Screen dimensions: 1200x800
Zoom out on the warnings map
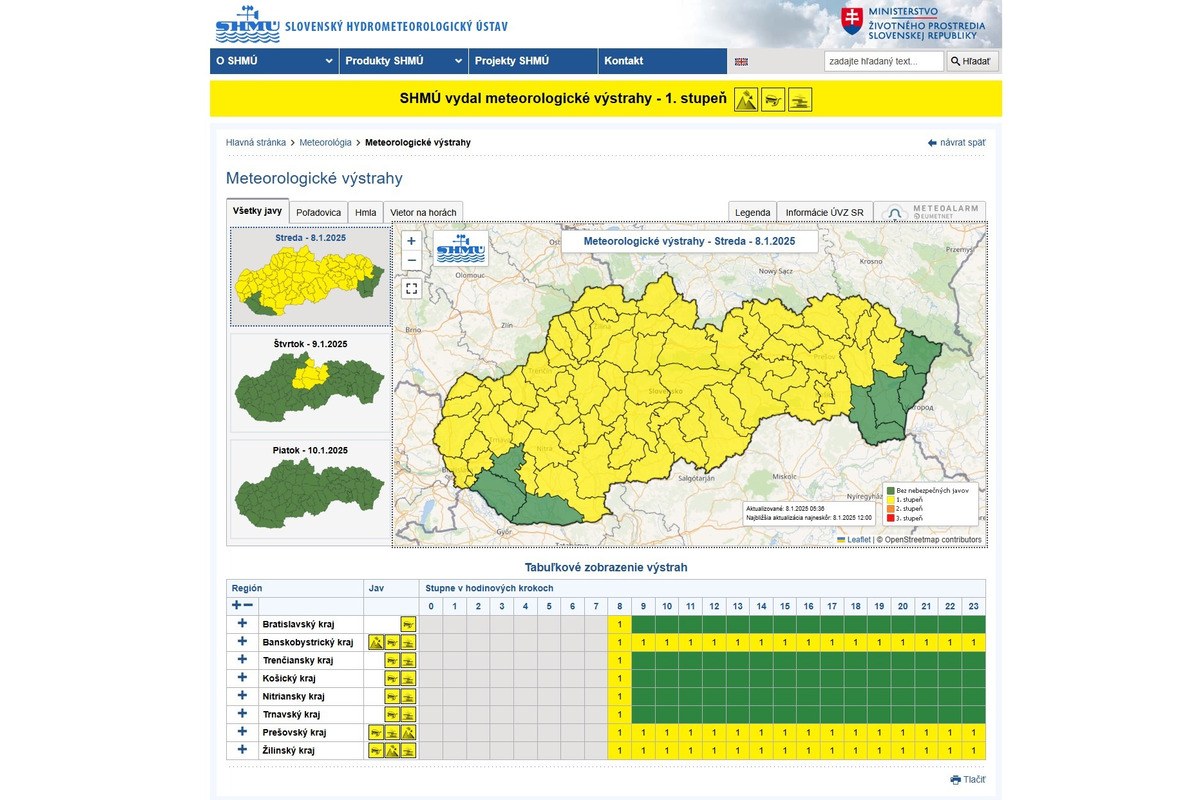coord(411,261)
